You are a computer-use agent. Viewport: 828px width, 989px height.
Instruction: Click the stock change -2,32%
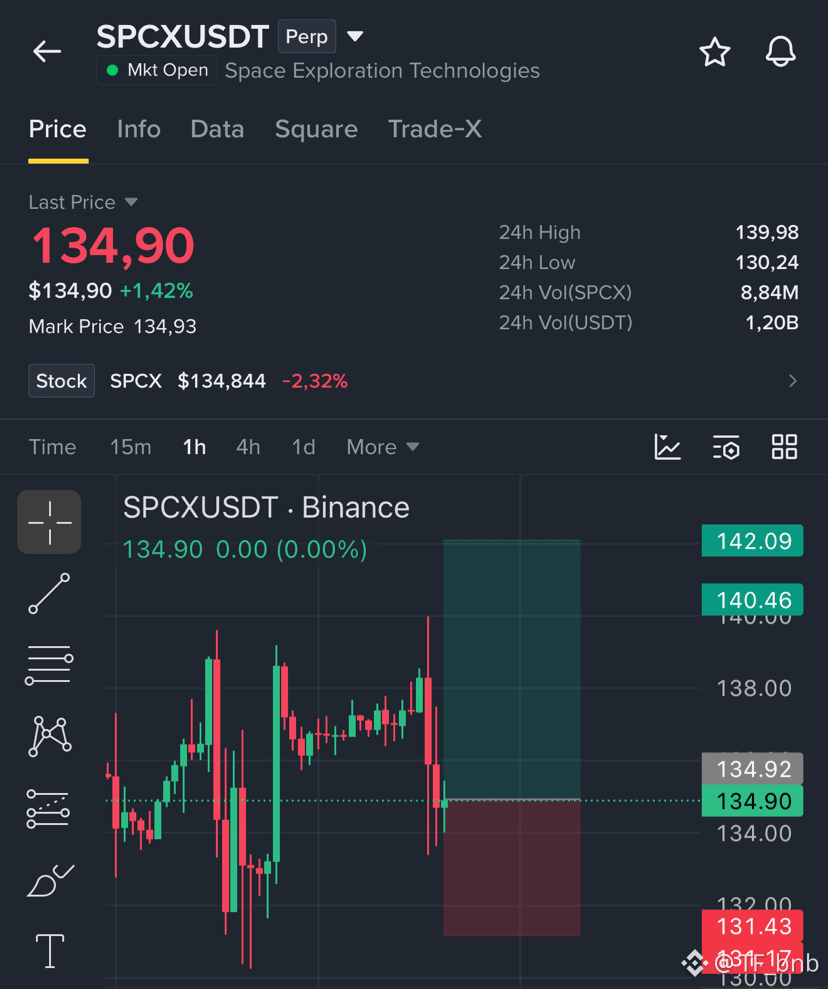[315, 381]
